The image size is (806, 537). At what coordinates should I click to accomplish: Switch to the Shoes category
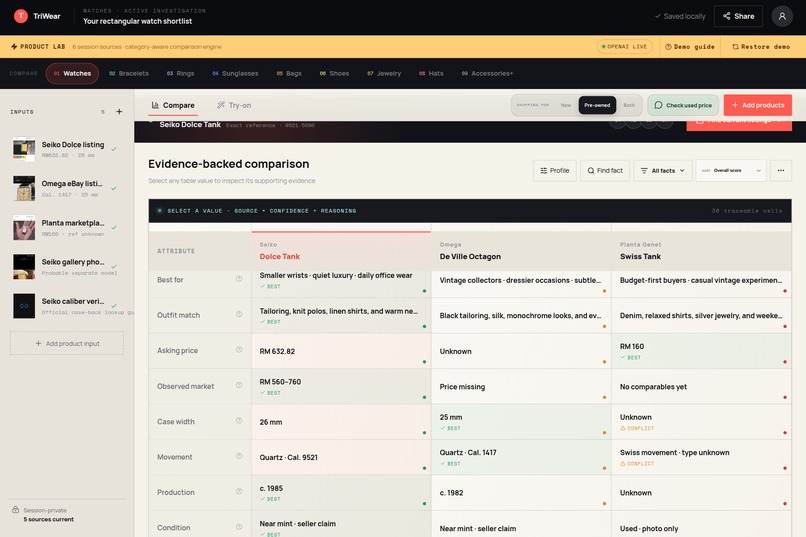tap(334, 73)
